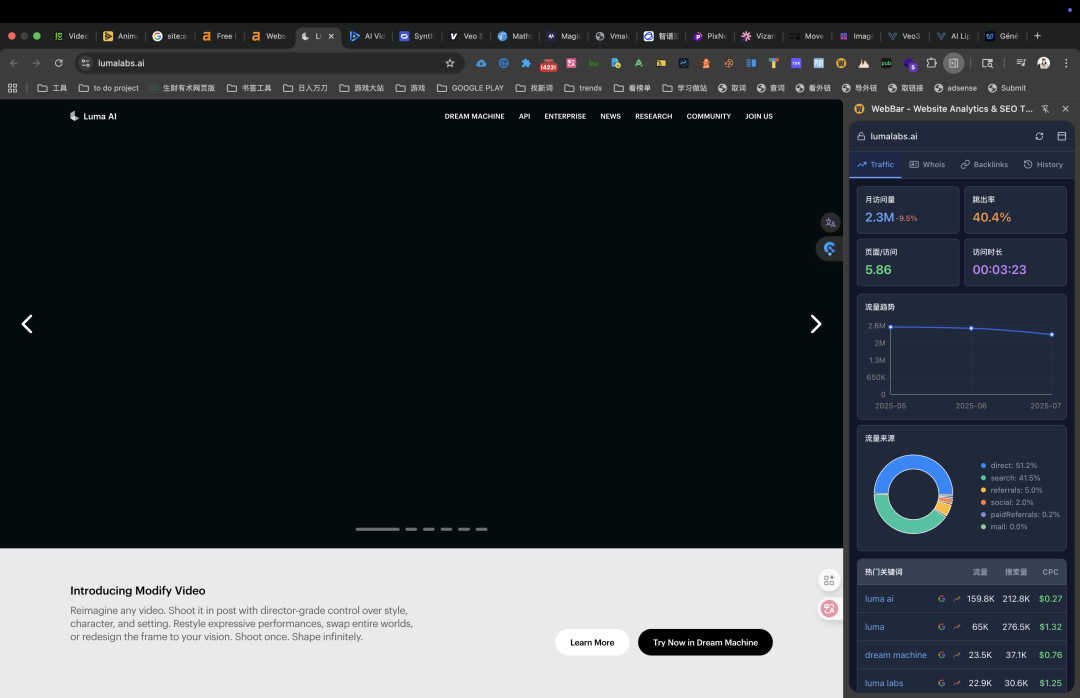This screenshot has height=698, width=1080.
Task: Click the monthly visits 2.3M card
Action: pos(907,210)
